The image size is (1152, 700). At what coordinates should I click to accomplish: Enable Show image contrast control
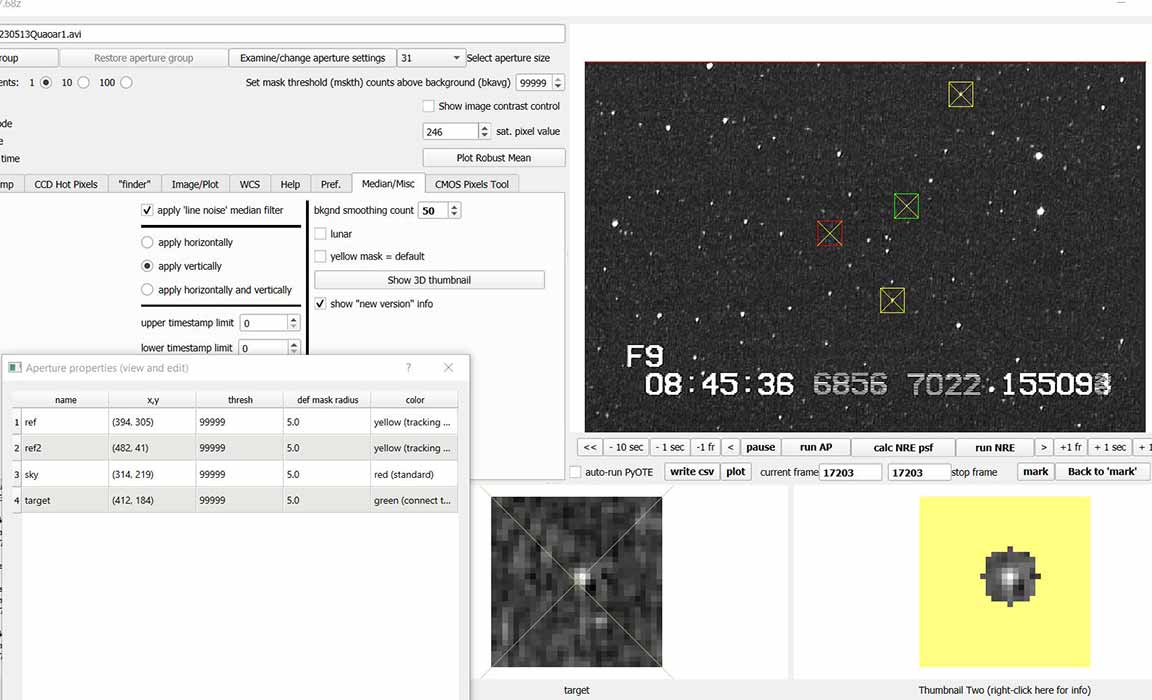pos(428,106)
